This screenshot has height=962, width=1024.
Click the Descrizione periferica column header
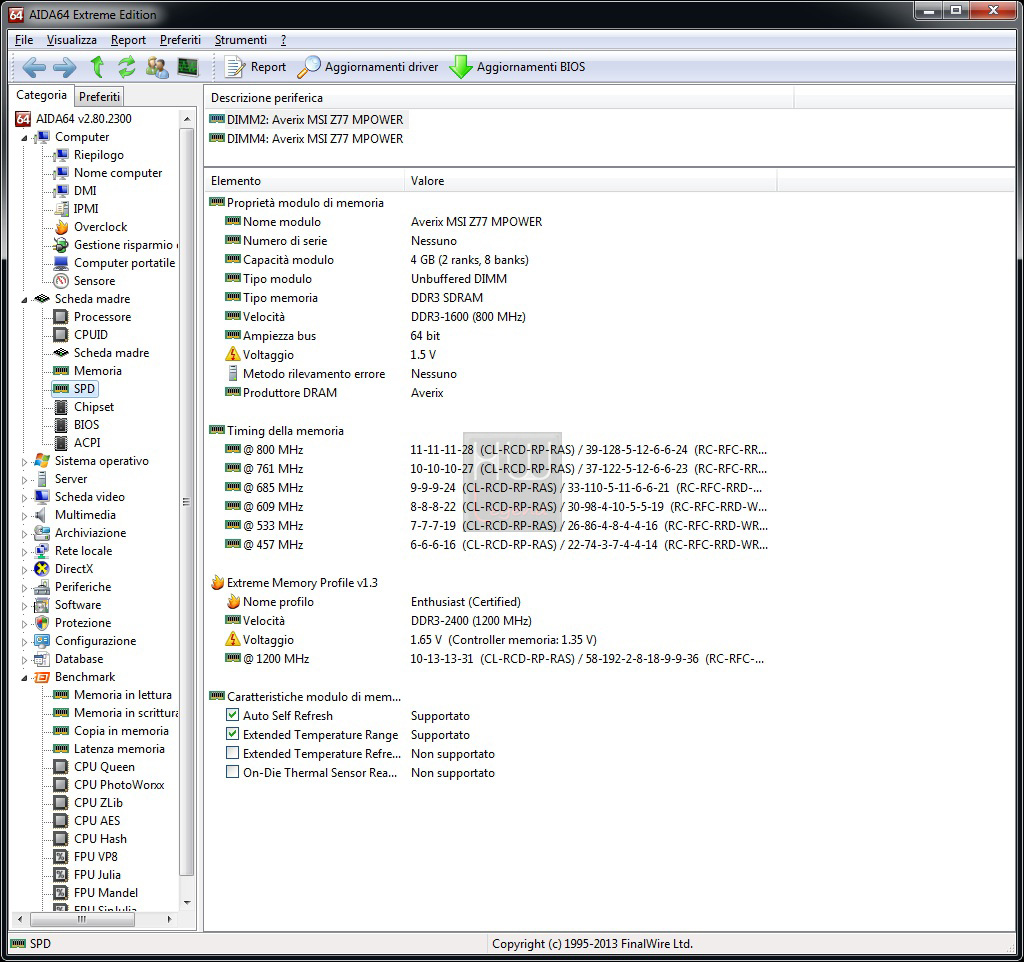[x=500, y=98]
